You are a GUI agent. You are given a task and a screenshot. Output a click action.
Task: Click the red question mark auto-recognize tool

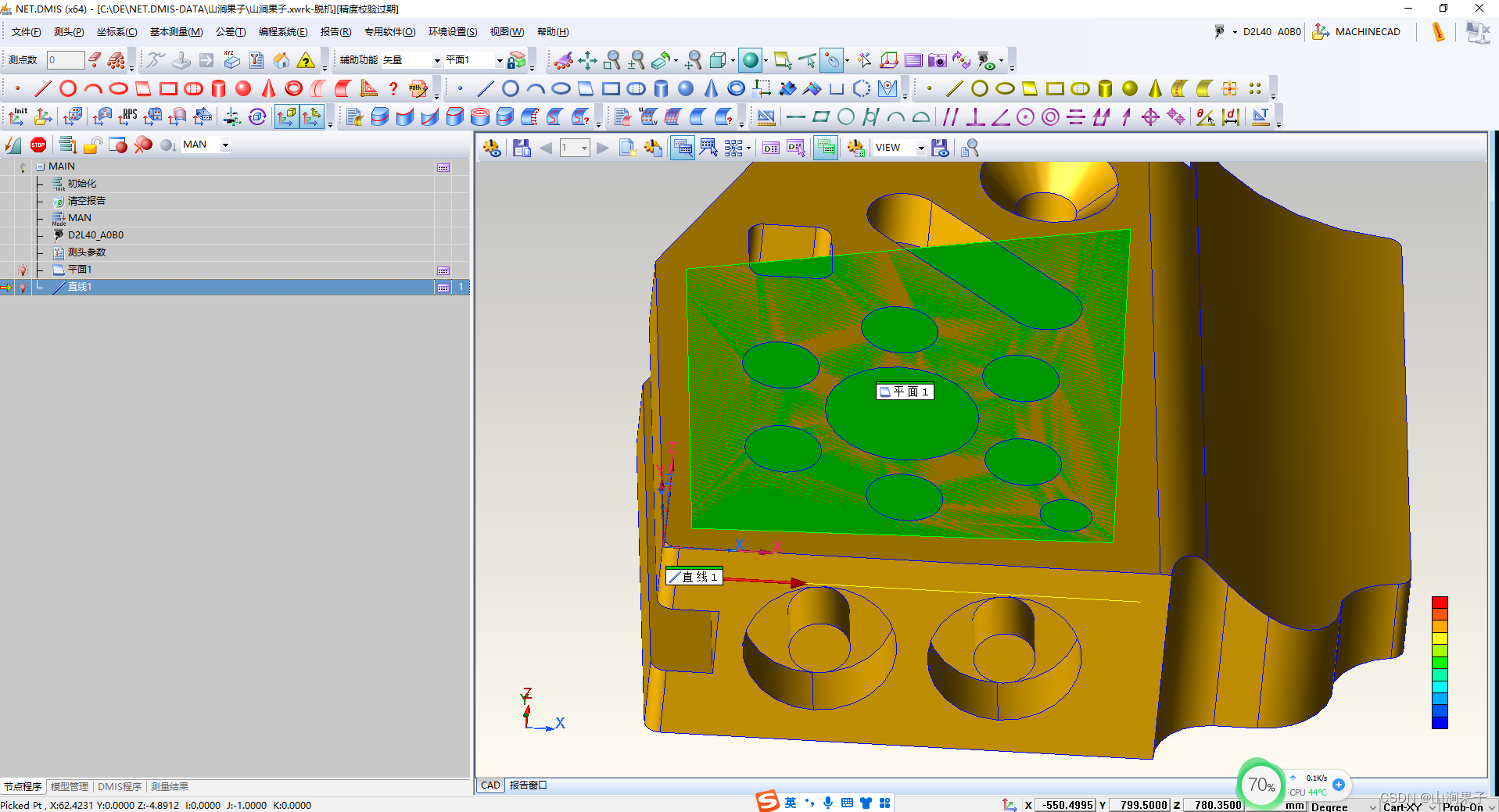393,88
